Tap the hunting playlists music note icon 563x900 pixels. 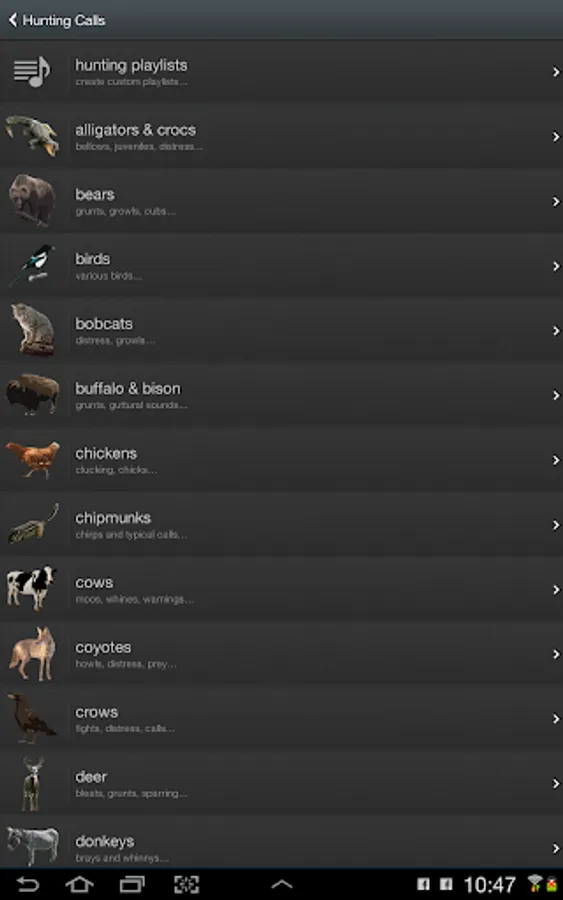(x=32, y=72)
